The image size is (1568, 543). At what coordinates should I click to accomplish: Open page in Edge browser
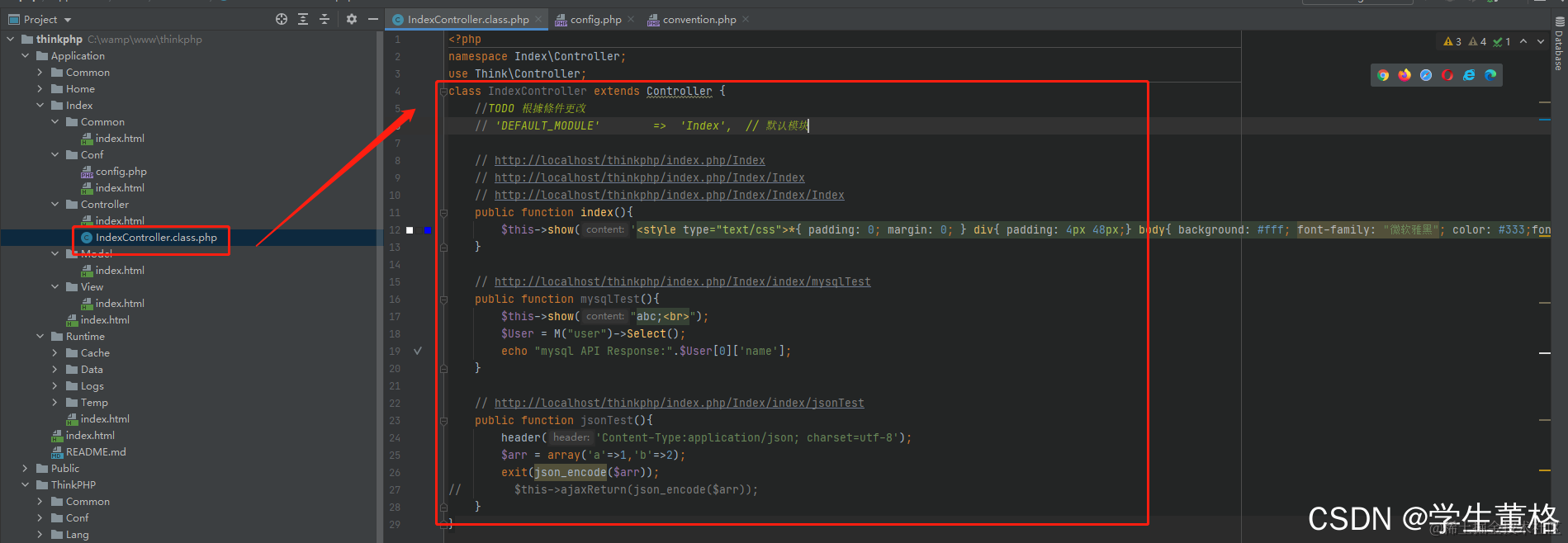(x=1490, y=75)
